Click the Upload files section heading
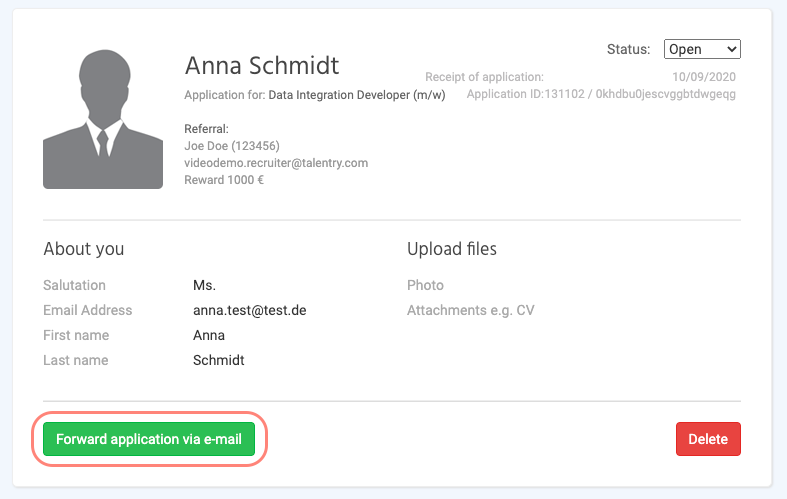This screenshot has width=787, height=499. (452, 249)
